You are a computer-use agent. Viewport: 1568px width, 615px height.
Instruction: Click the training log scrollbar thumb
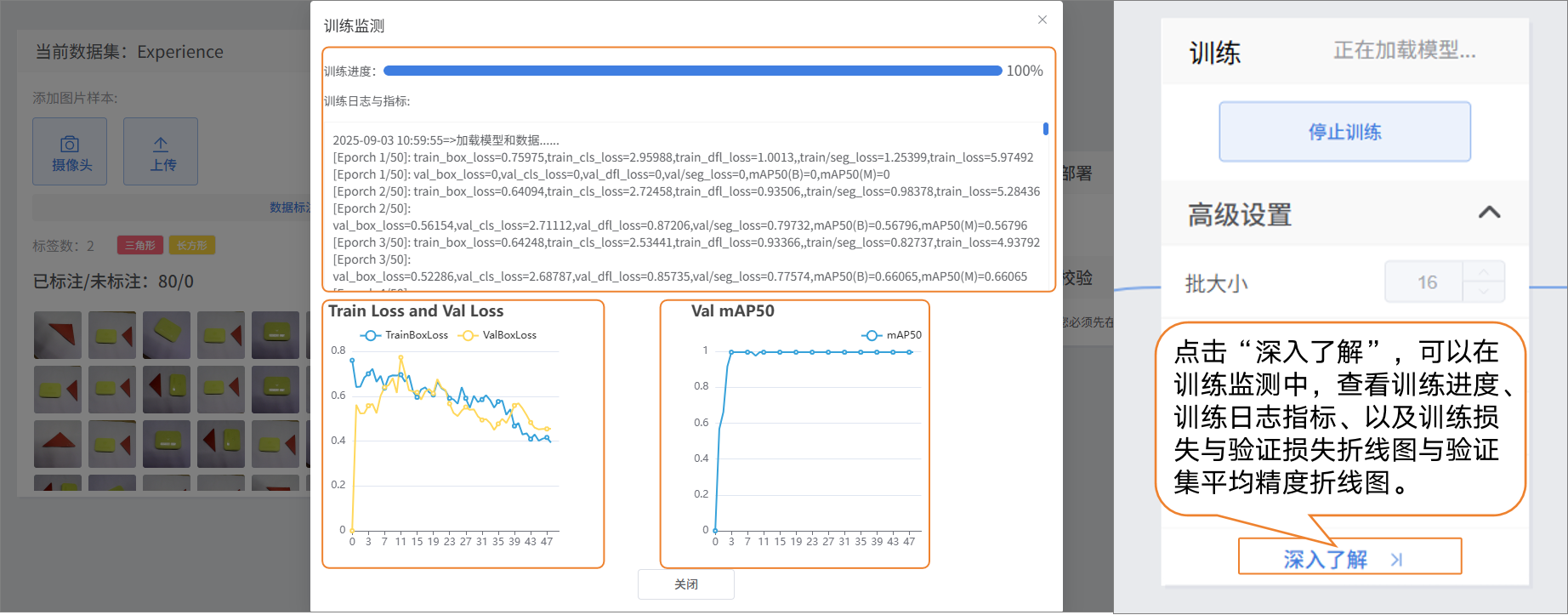[1045, 129]
